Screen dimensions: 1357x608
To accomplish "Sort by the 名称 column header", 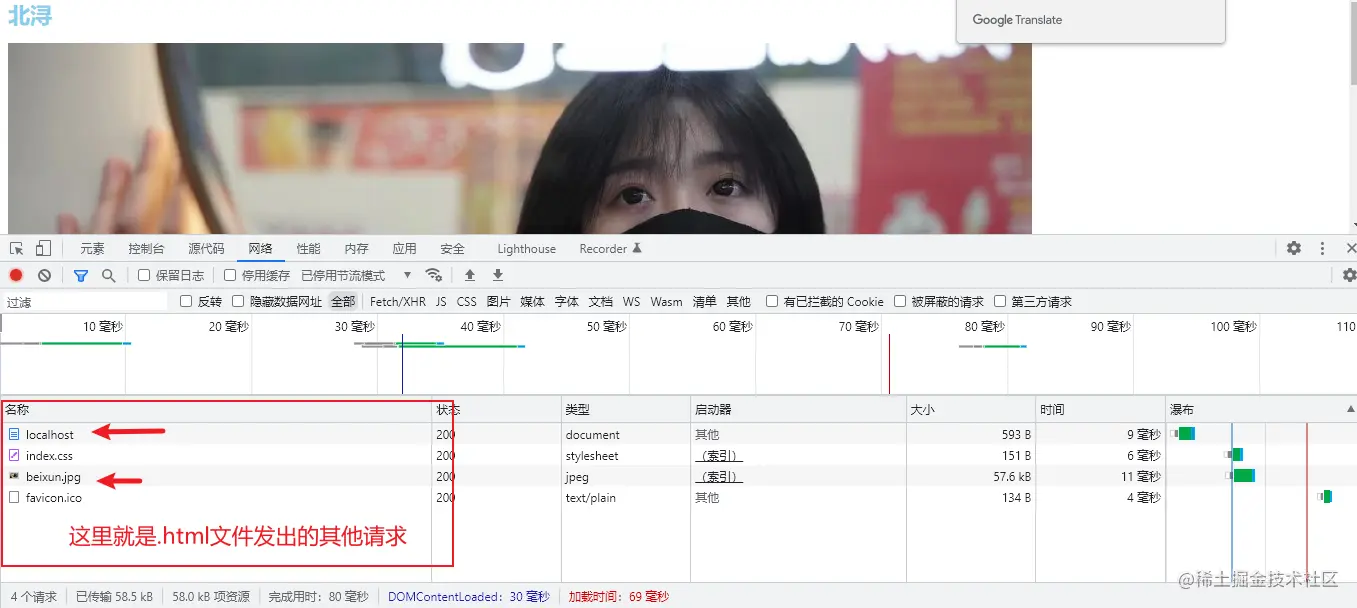I will [x=215, y=409].
